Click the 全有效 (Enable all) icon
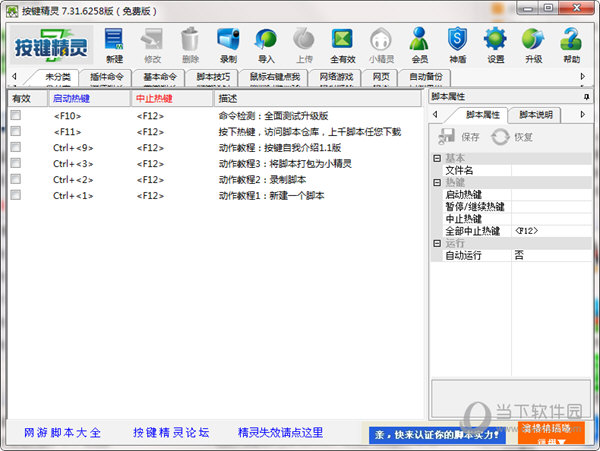The height and width of the screenshot is (451, 600). (x=342, y=45)
